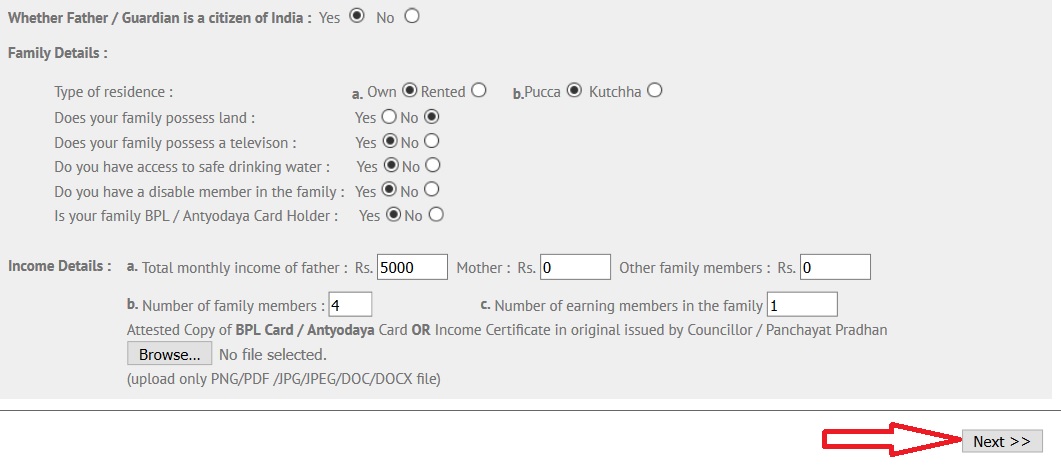This screenshot has width=1061, height=466.
Task: Select No for Father citizen of India
Action: click(x=411, y=16)
